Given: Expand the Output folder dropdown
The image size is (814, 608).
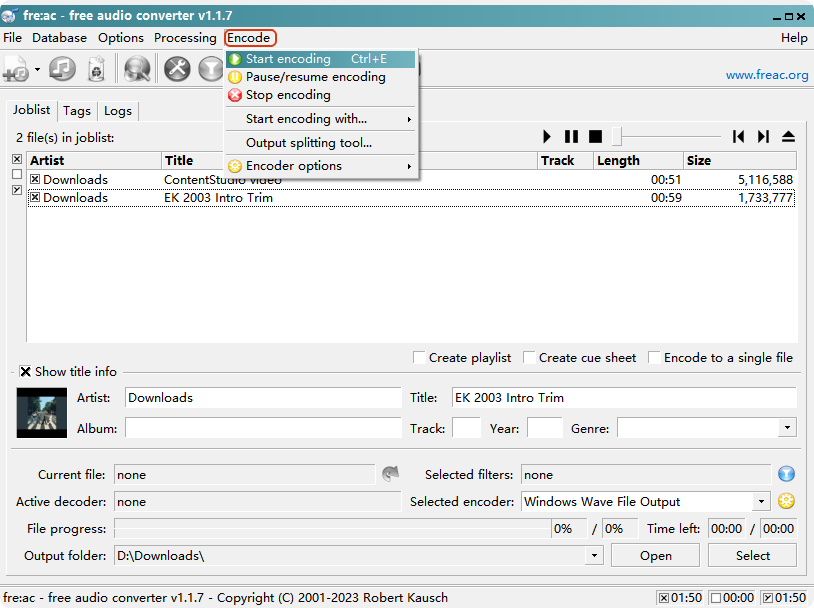Looking at the screenshot, I should tap(595, 556).
